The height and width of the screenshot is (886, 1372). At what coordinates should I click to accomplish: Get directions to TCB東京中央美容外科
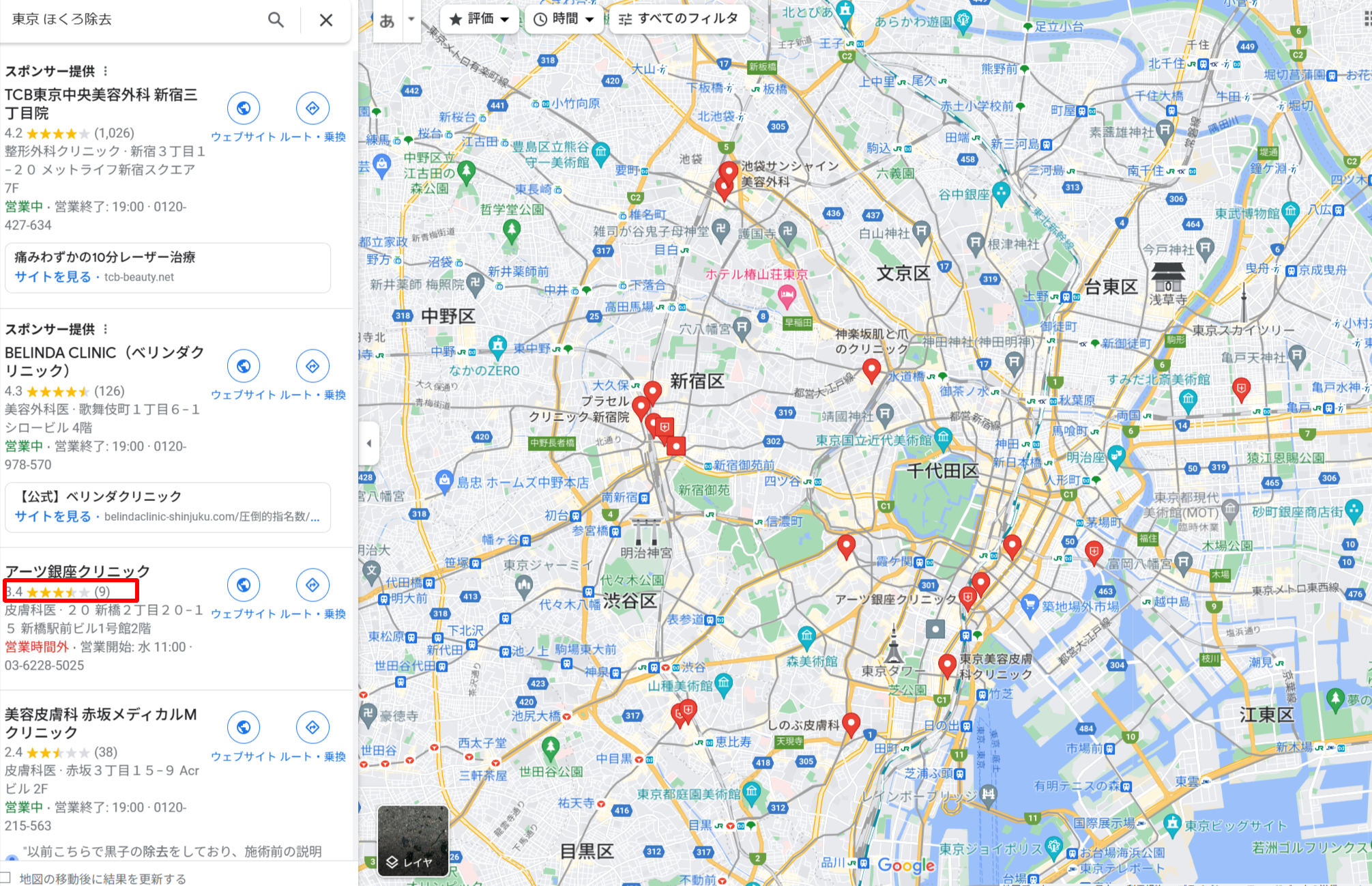click(x=312, y=108)
